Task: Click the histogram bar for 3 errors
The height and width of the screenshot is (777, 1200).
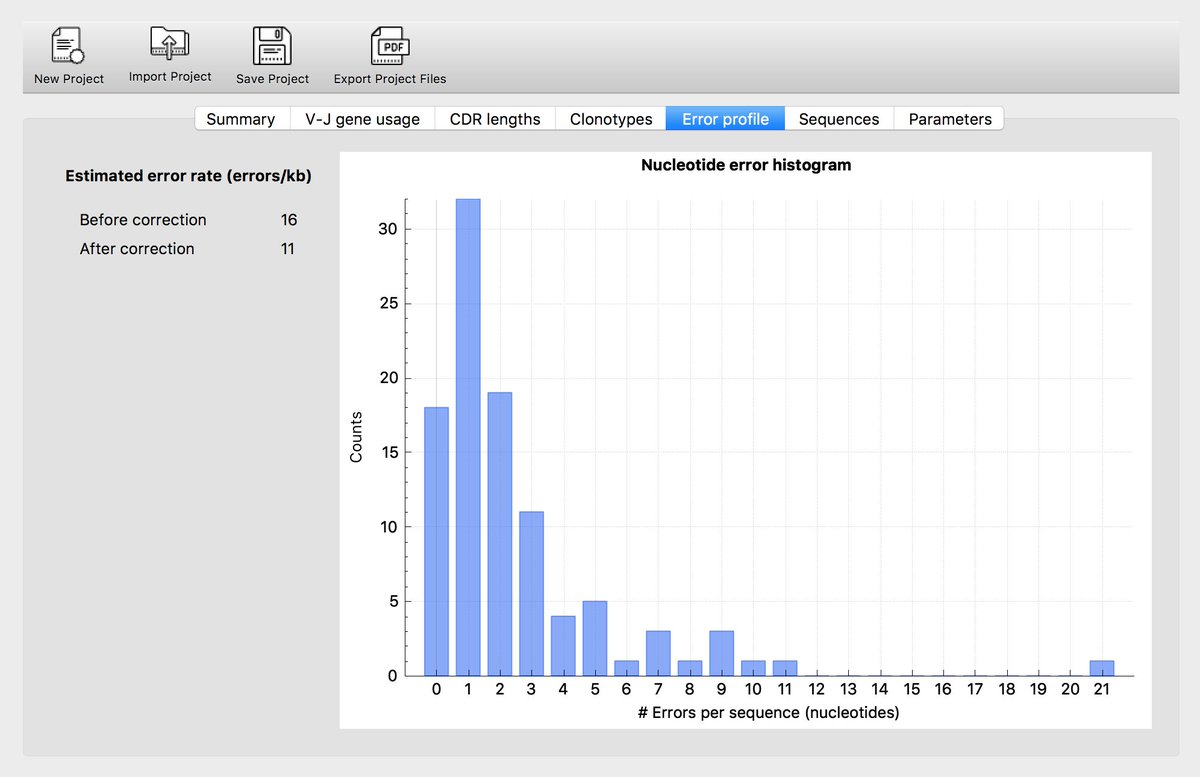Action: pyautogui.click(x=532, y=594)
